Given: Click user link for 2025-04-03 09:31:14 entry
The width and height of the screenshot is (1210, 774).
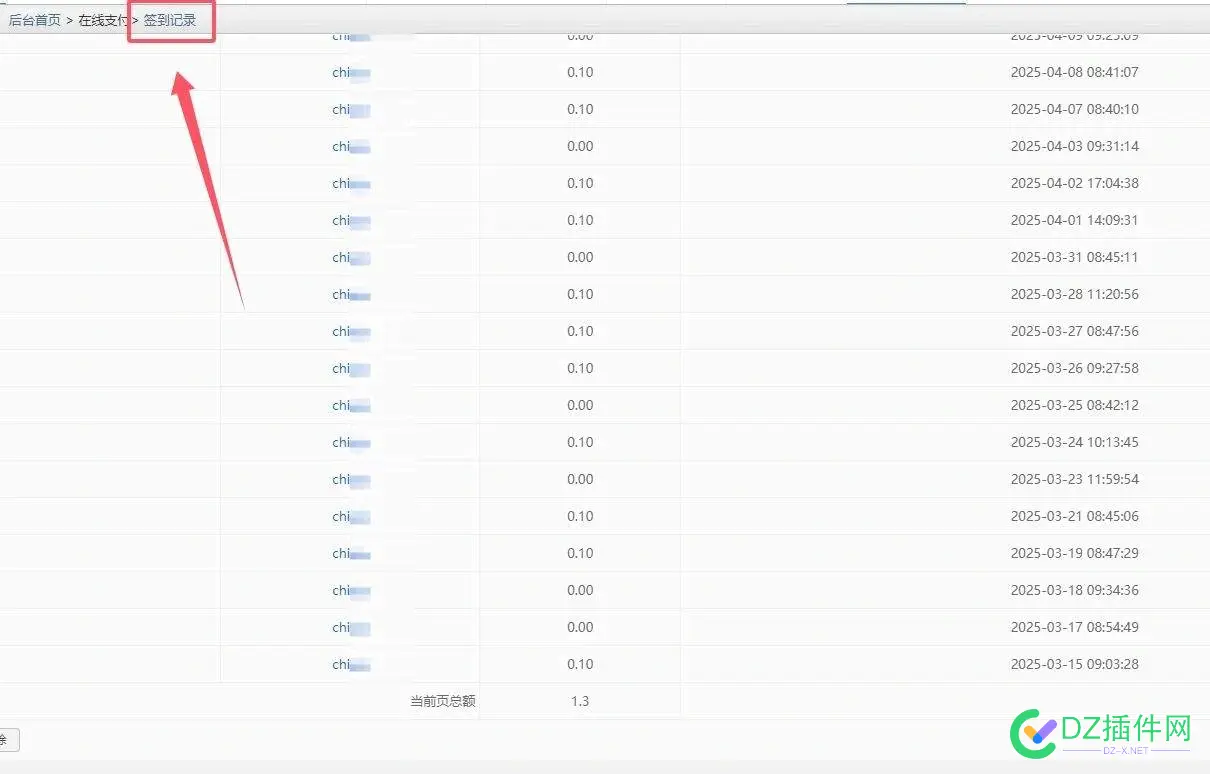Looking at the screenshot, I should point(350,146).
